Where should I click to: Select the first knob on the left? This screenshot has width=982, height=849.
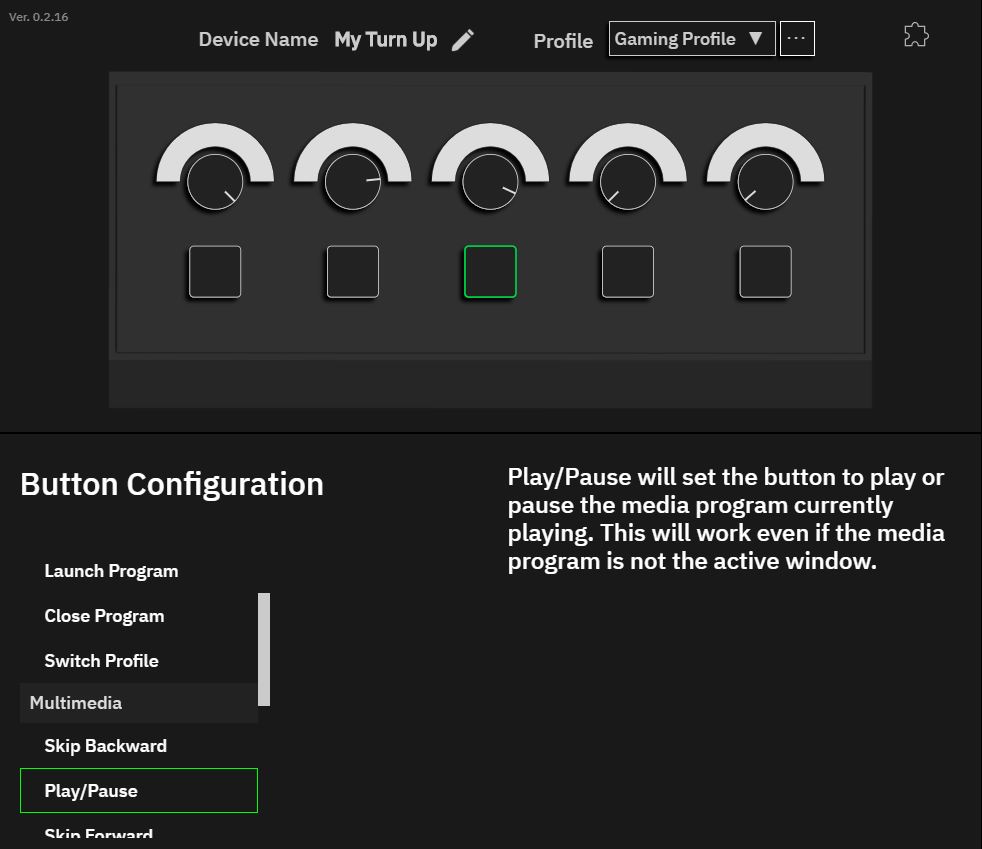215,182
